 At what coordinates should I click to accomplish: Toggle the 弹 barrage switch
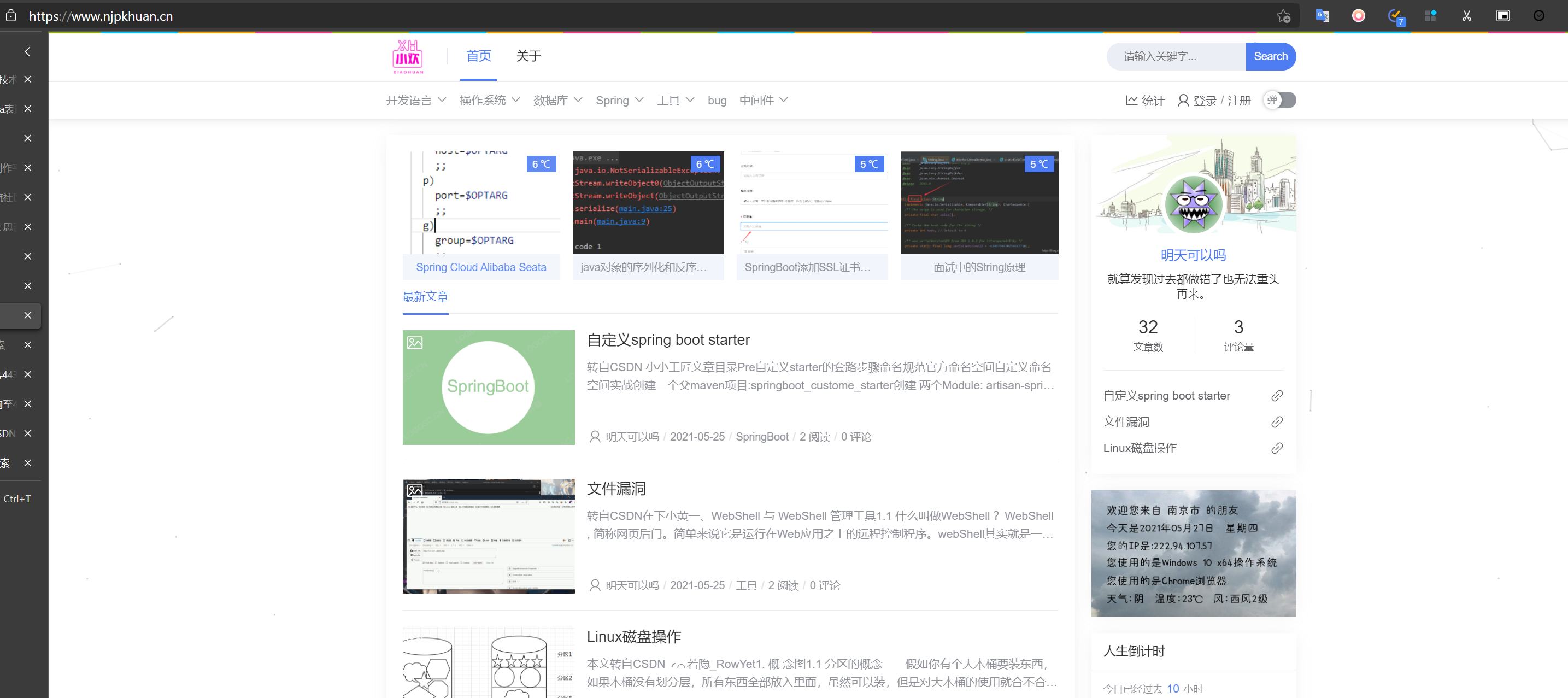tap(1279, 100)
